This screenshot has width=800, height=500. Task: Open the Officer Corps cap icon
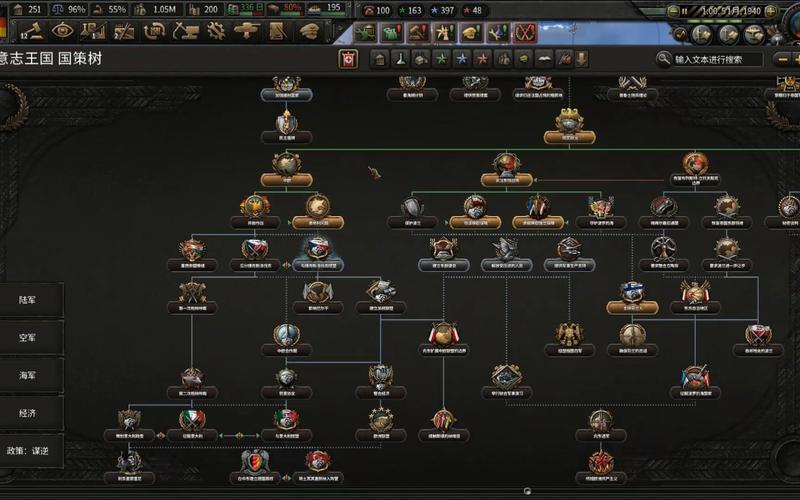pyautogui.click(x=308, y=31)
